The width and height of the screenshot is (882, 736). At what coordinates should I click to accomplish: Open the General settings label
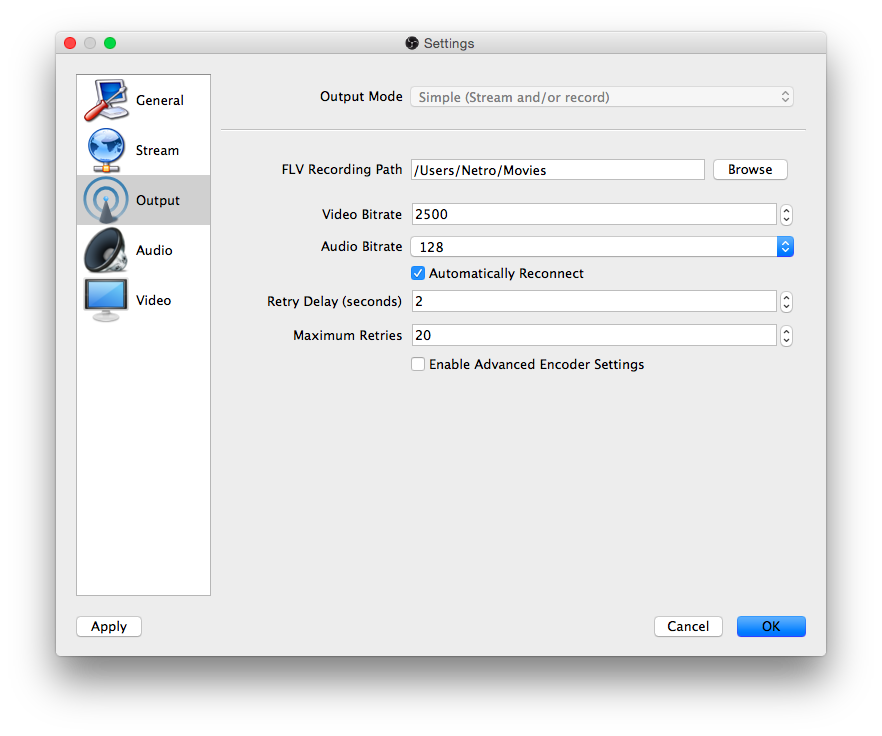tap(160, 100)
